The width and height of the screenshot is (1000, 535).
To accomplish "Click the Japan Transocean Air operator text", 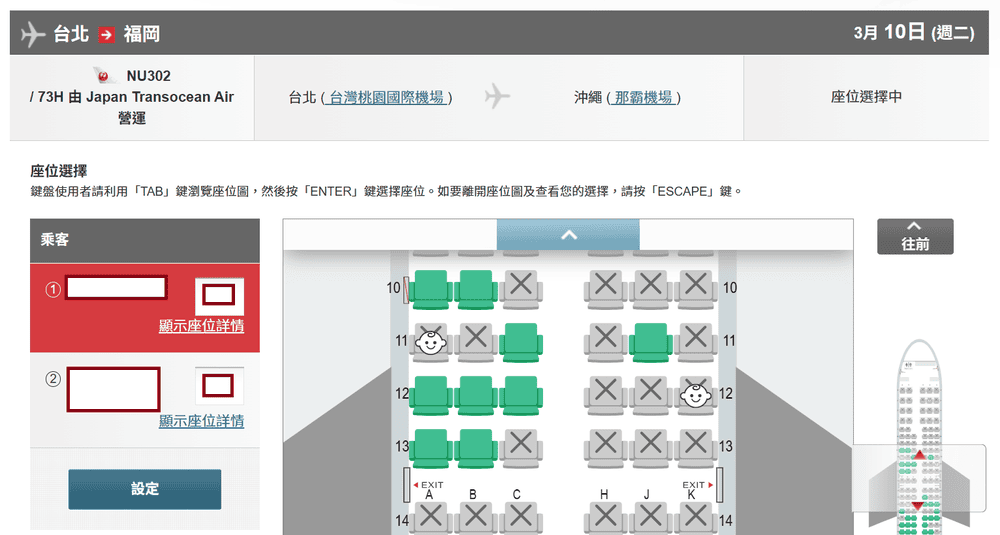I will tap(160, 97).
